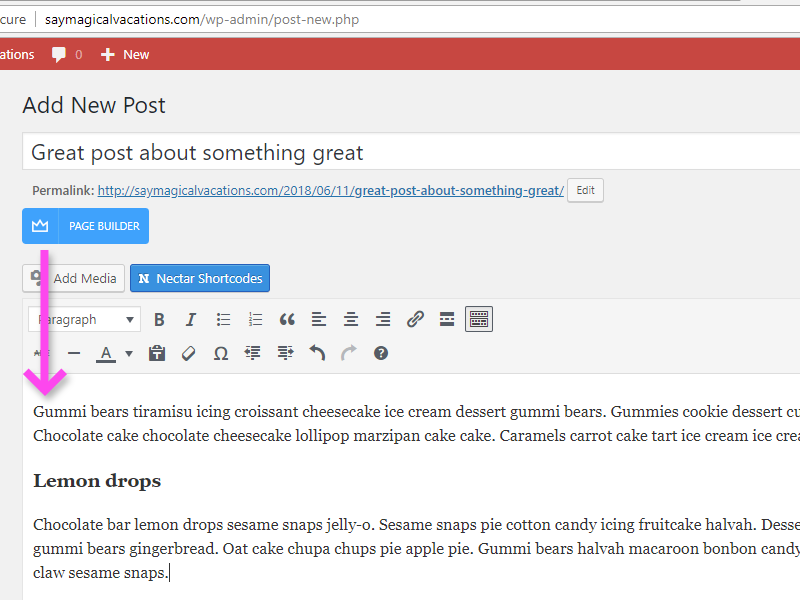Toggle bold formatting in editor toolbar

[159, 319]
